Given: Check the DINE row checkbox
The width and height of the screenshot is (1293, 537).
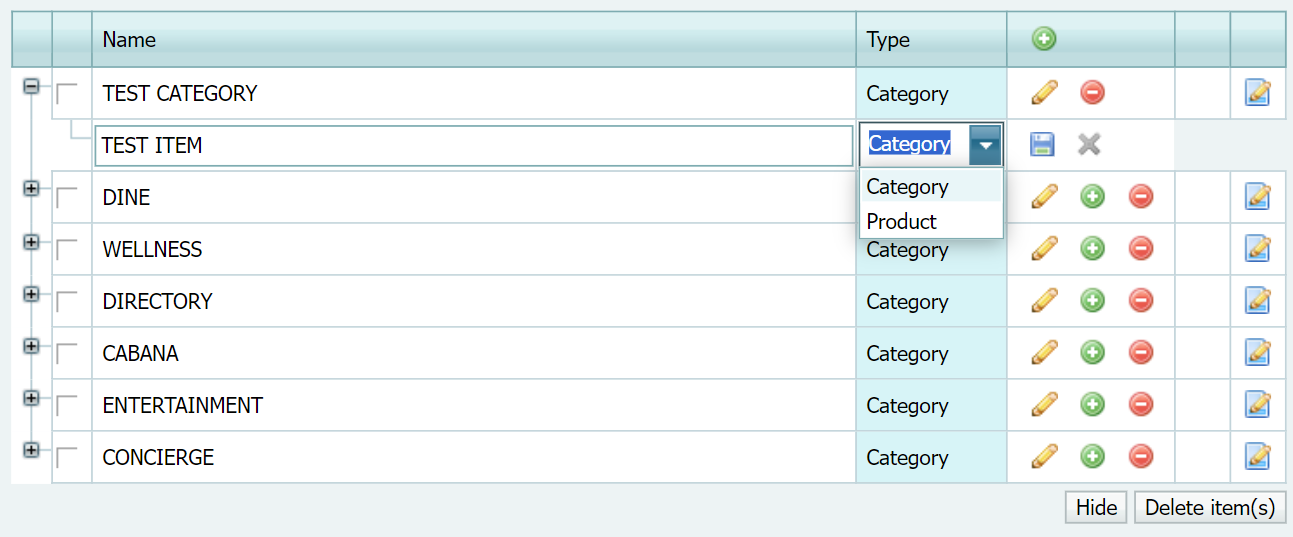Looking at the screenshot, I should coord(67,198).
